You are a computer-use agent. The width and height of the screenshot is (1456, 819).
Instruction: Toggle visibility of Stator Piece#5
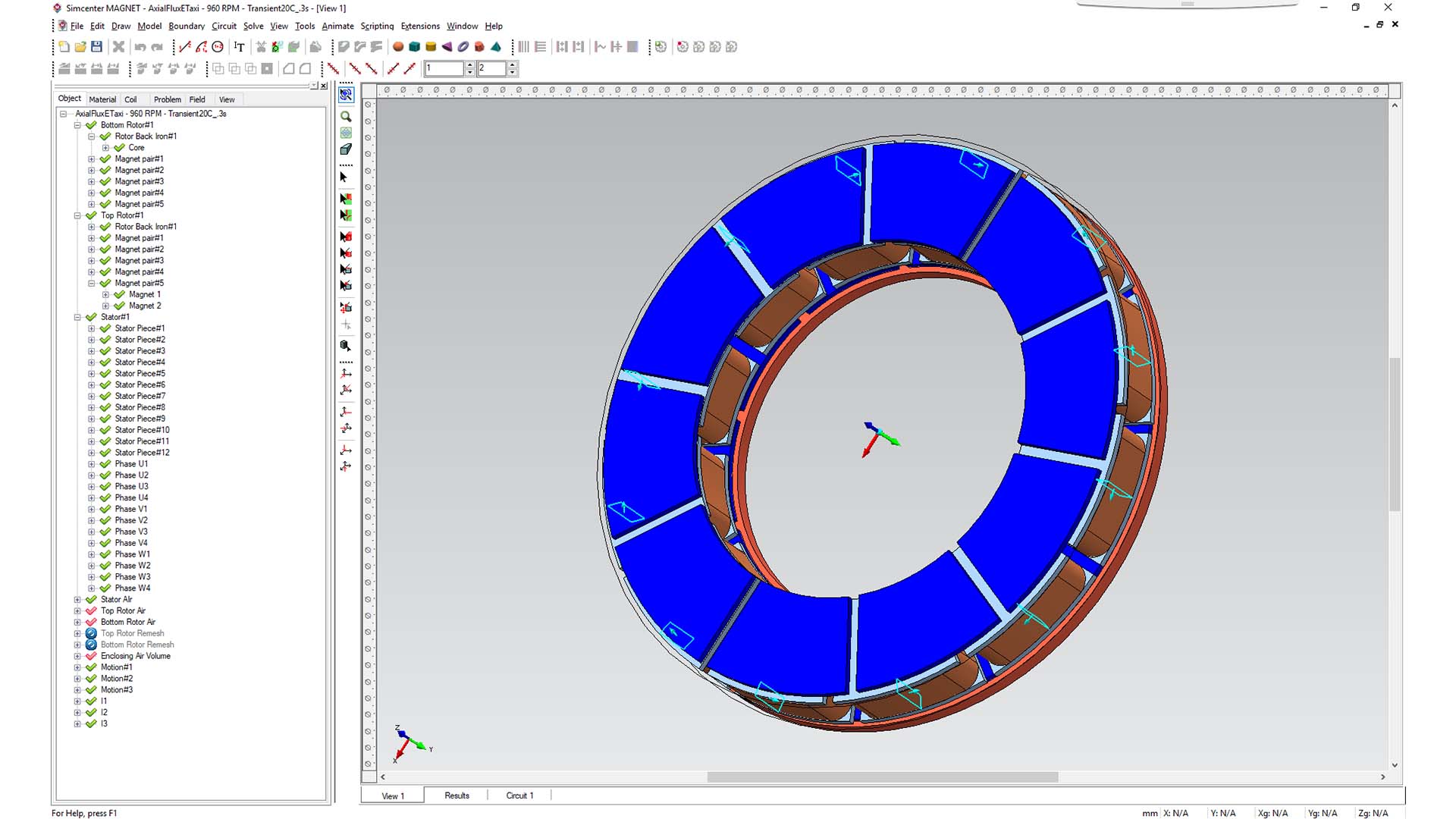(106, 373)
